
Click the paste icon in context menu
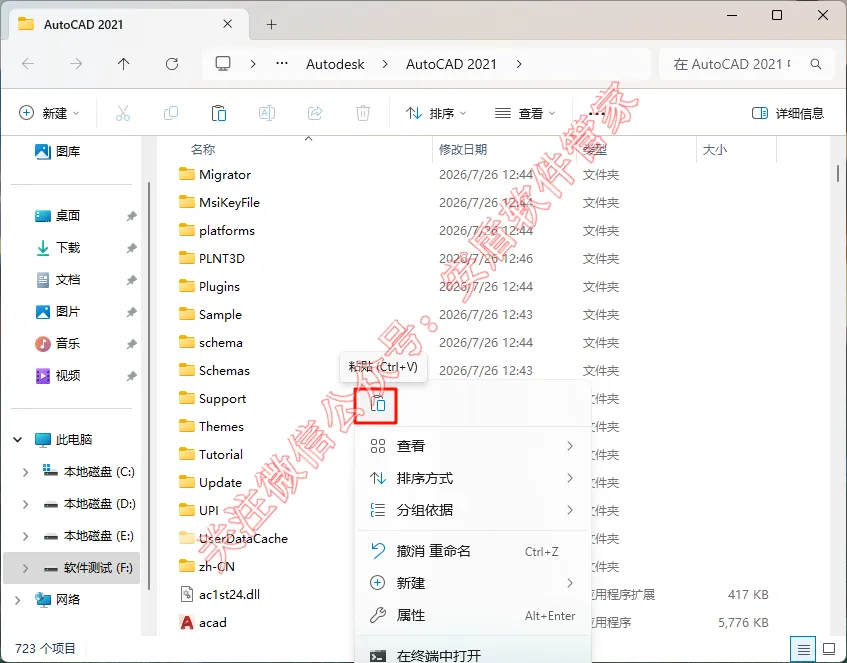pos(378,404)
